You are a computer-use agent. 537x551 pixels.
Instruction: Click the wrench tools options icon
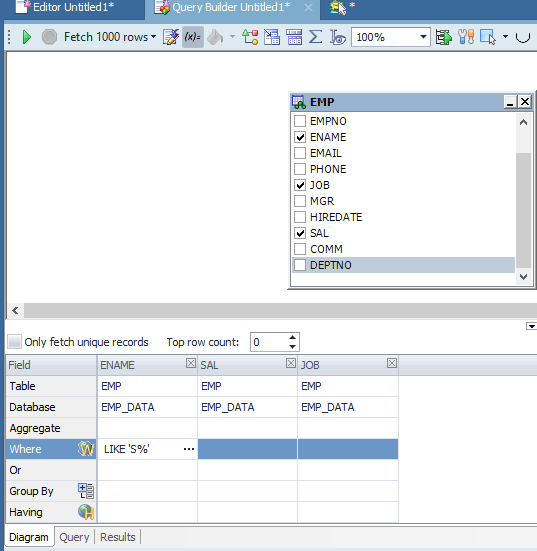click(466, 37)
